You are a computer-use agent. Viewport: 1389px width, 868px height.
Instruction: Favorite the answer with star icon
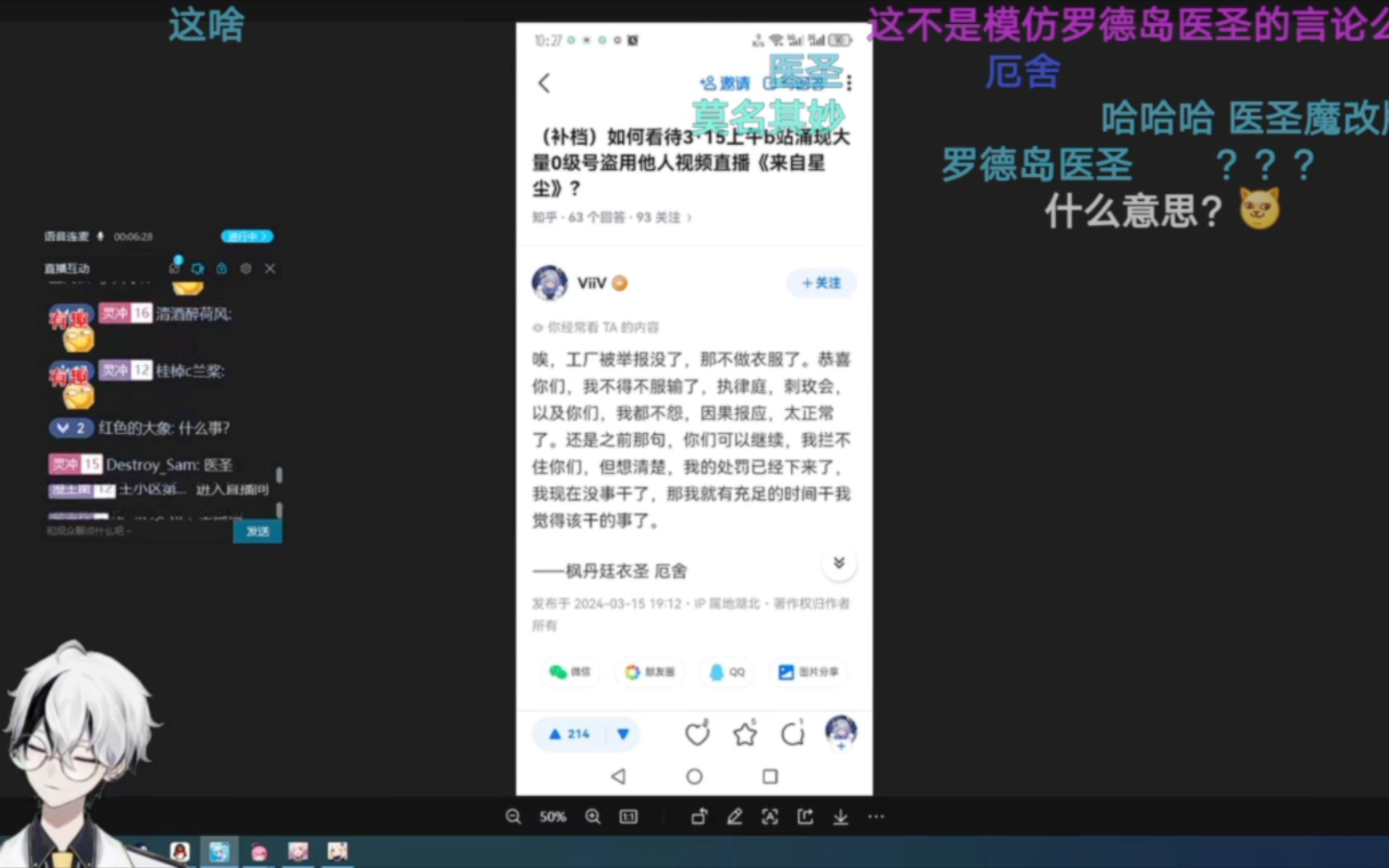745,733
